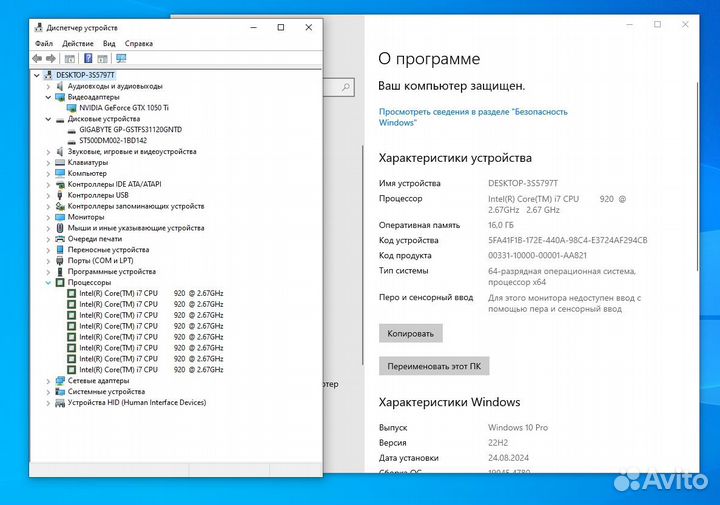The width and height of the screenshot is (720, 505).
Task: Click the Звуковые, игровые speaker icon
Action: pyautogui.click(x=60, y=152)
